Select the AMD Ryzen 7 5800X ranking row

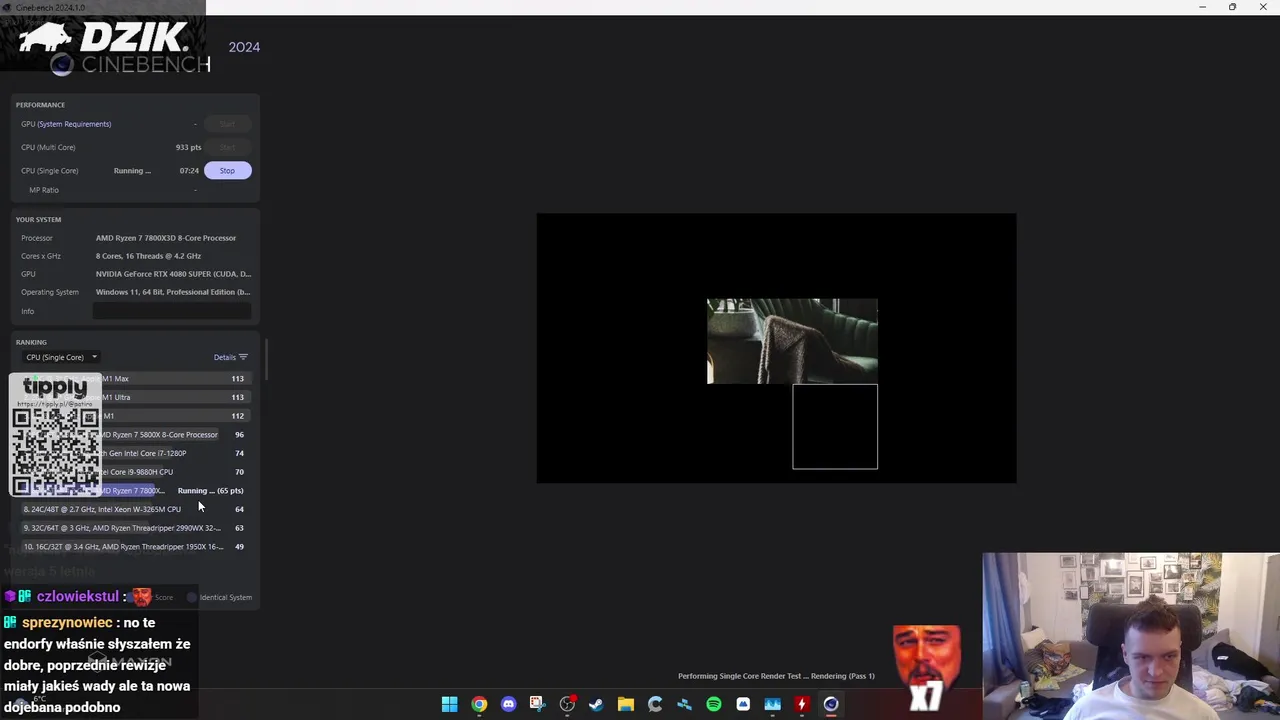point(134,435)
